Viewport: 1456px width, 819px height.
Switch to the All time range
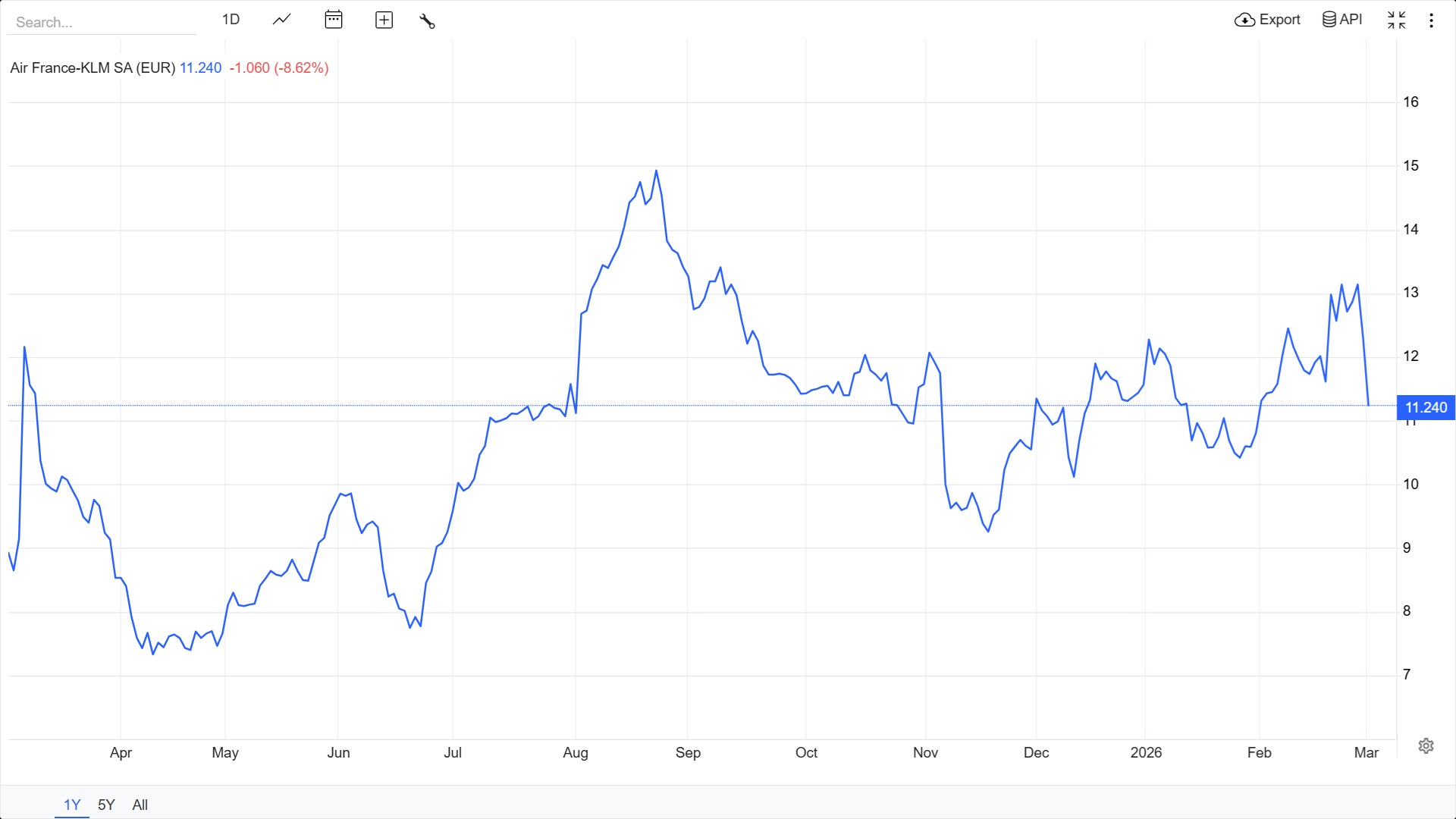point(140,805)
